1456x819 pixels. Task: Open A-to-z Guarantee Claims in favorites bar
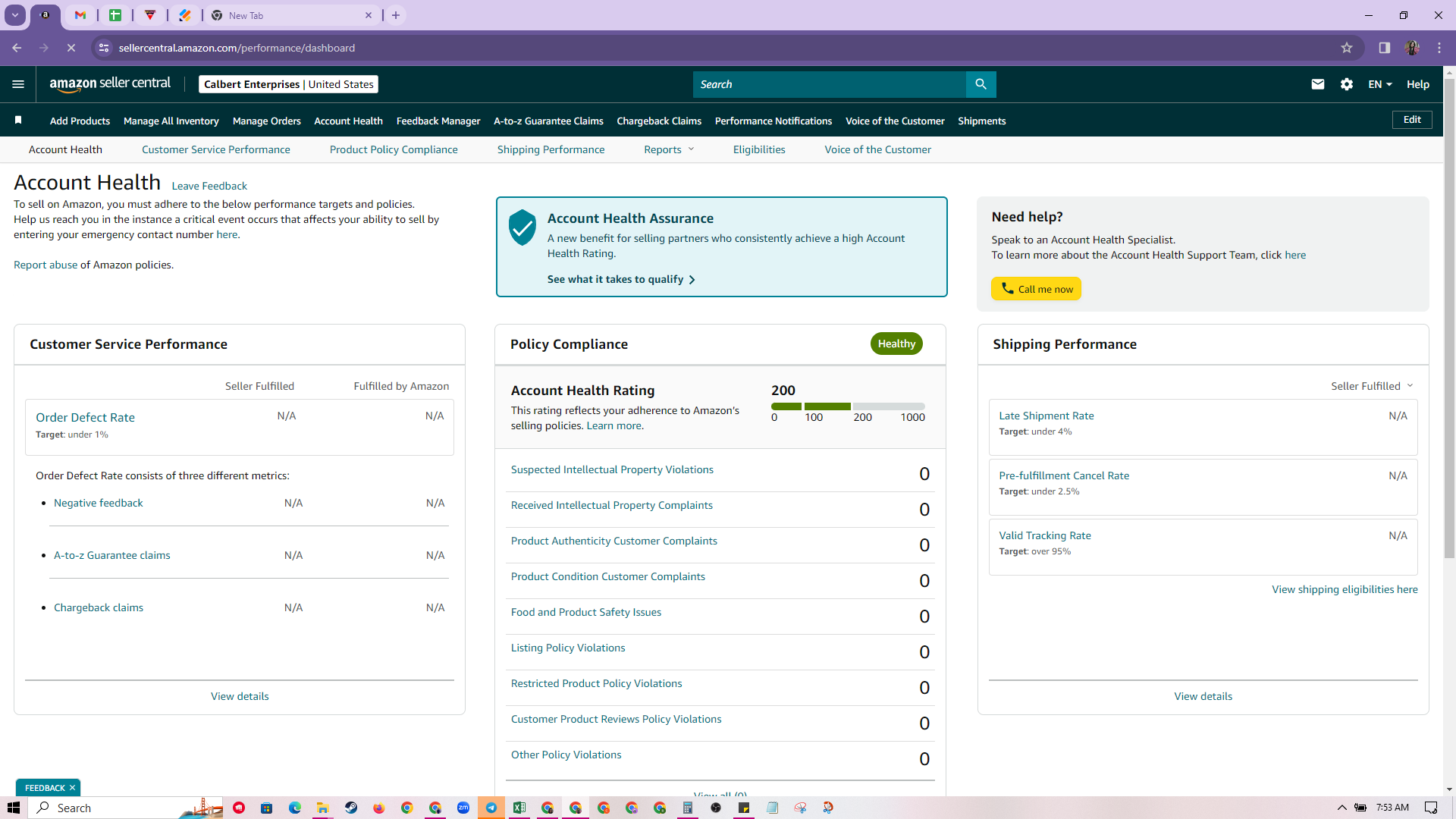coord(548,121)
